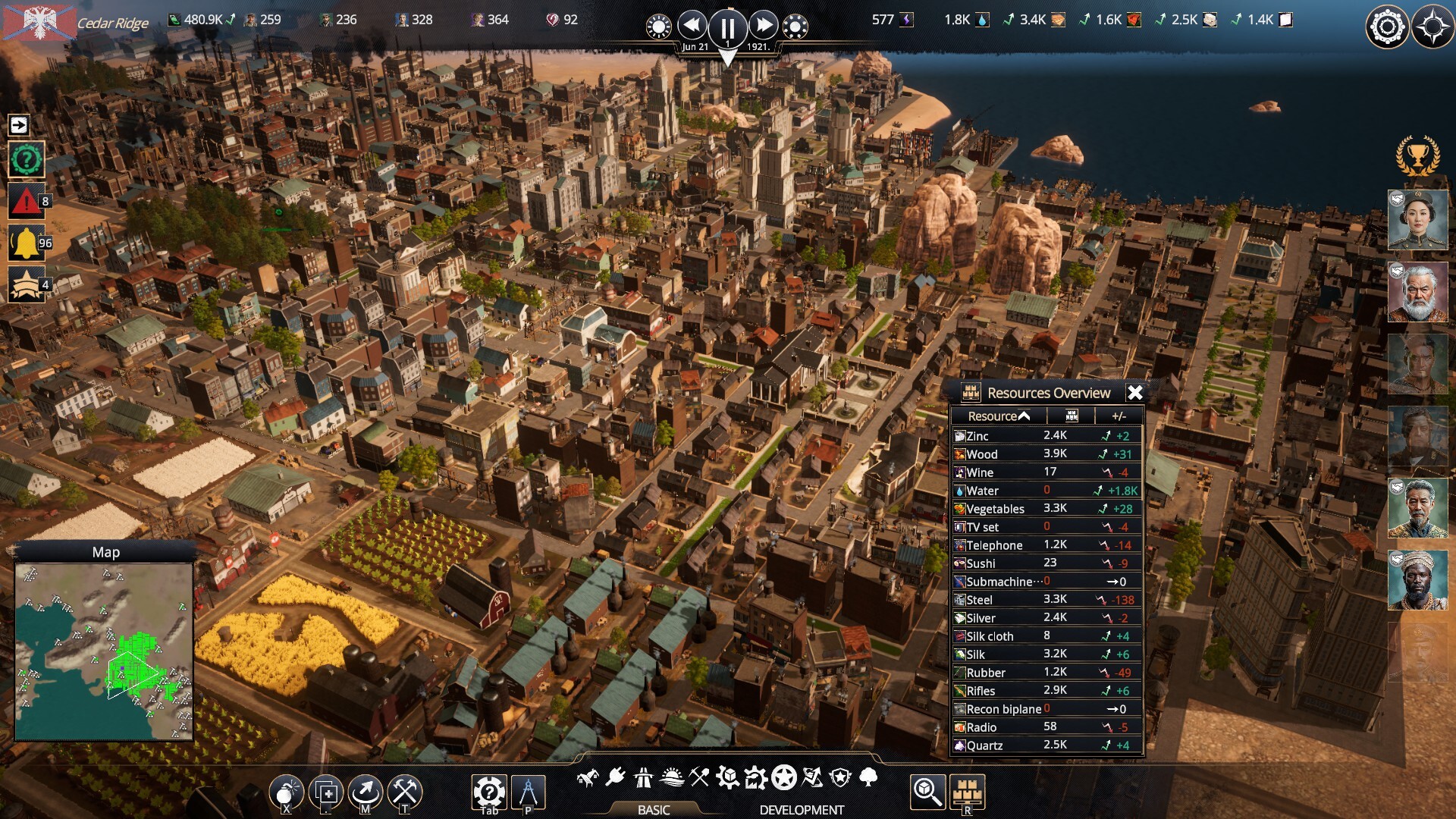Click the fast-forward speed button

[764, 26]
